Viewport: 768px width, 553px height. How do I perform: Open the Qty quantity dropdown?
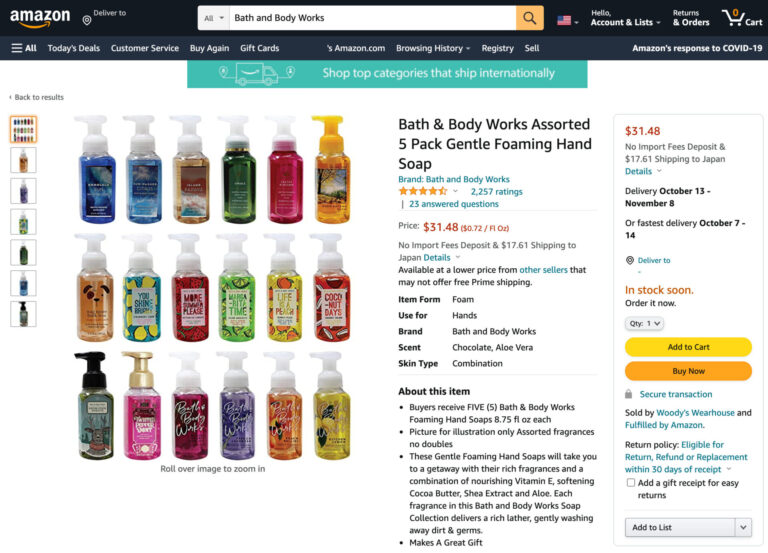(x=644, y=323)
